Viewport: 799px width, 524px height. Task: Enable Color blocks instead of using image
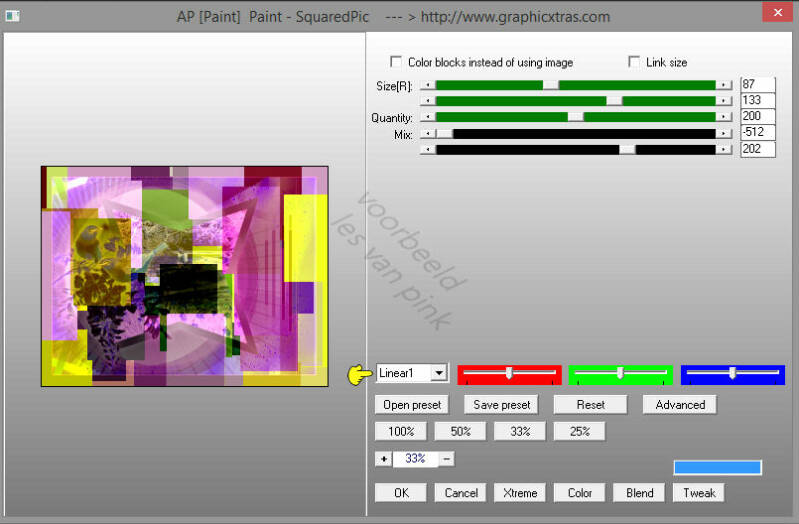coord(395,62)
